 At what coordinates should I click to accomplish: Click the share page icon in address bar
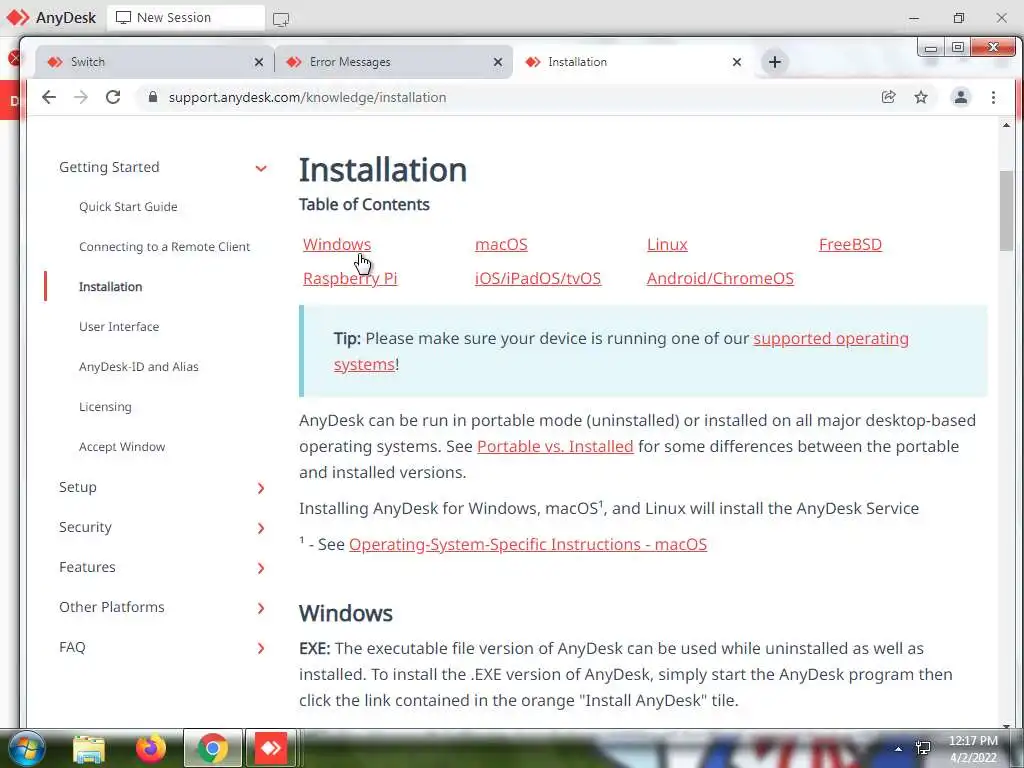click(x=888, y=97)
